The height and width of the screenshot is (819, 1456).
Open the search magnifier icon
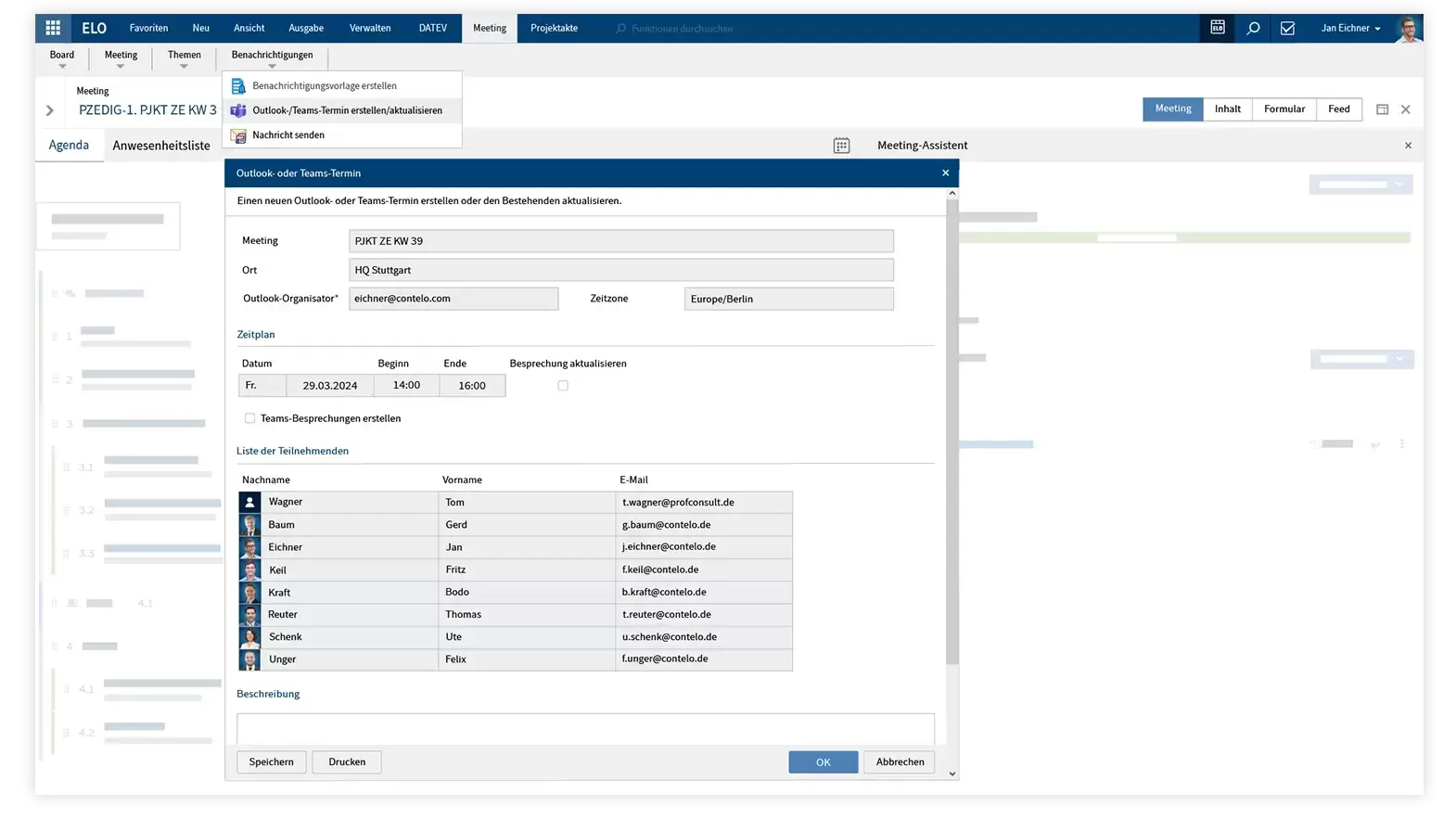(1253, 28)
